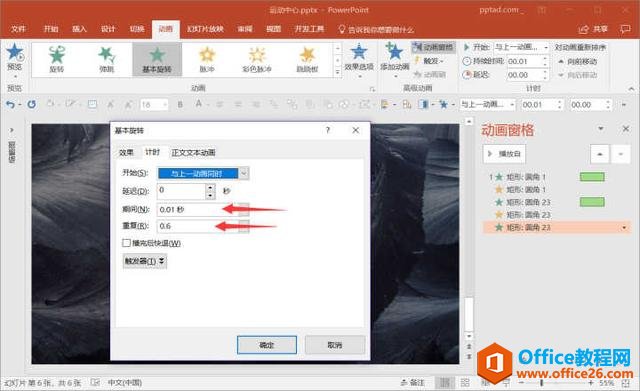
Task: Open the 触发 trigger menu in ribbon
Action: coord(429,61)
